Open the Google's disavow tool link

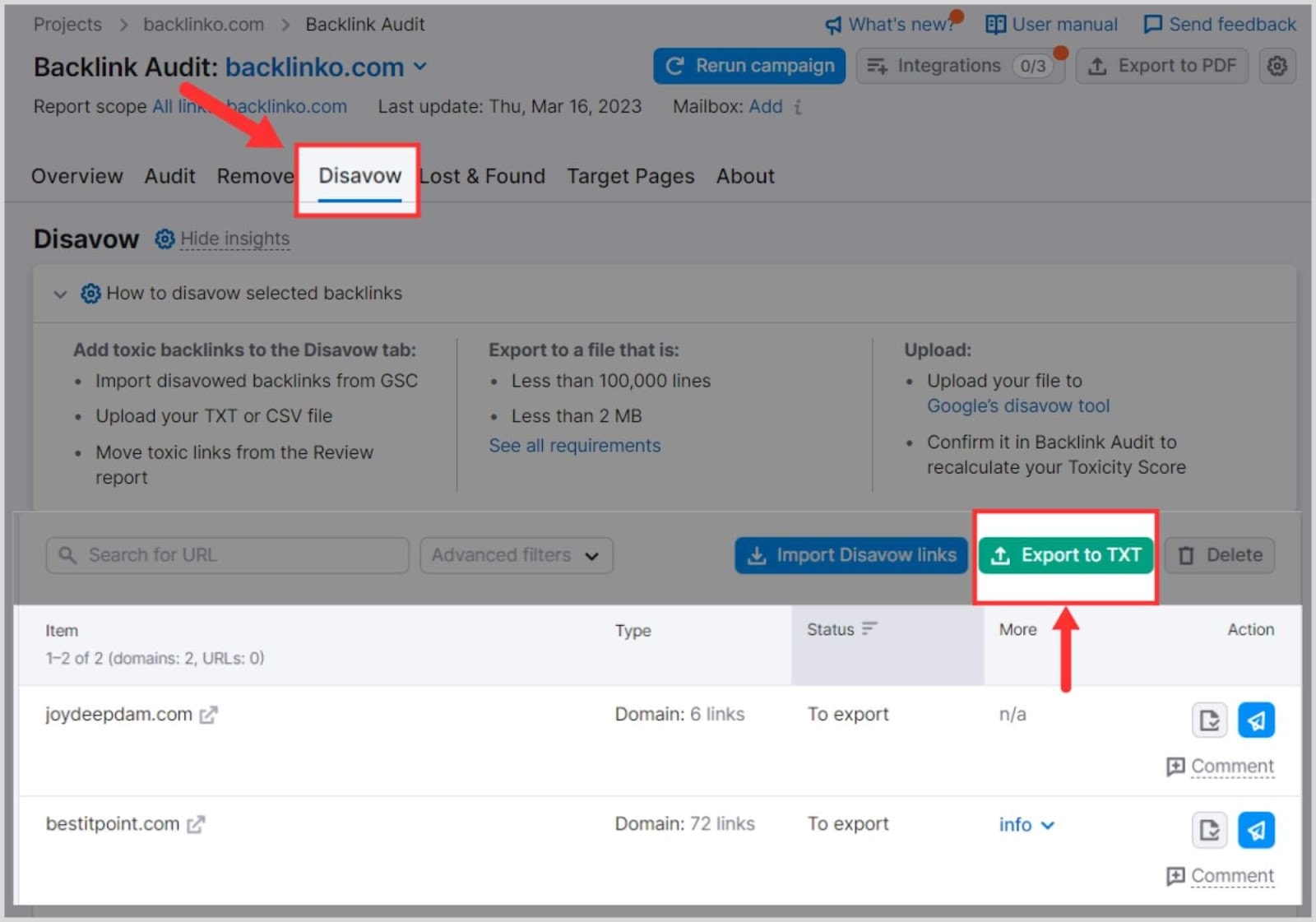1017,405
